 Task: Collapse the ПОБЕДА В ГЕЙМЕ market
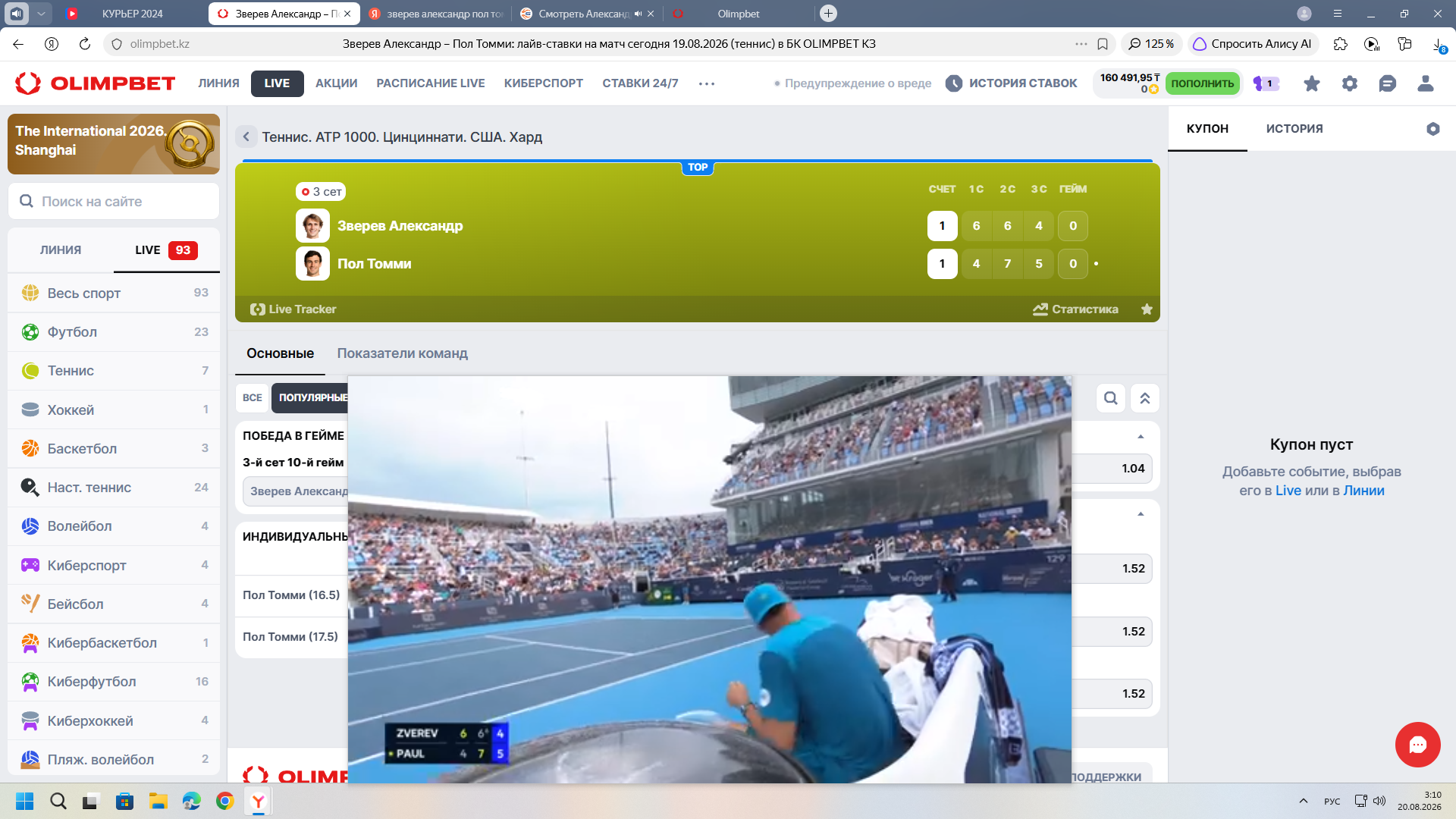pyautogui.click(x=1141, y=437)
